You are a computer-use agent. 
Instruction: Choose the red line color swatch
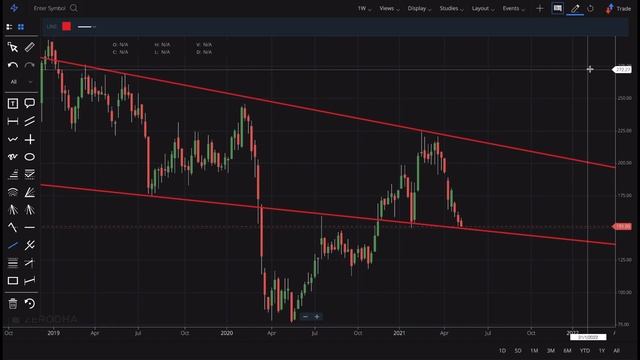click(x=67, y=27)
